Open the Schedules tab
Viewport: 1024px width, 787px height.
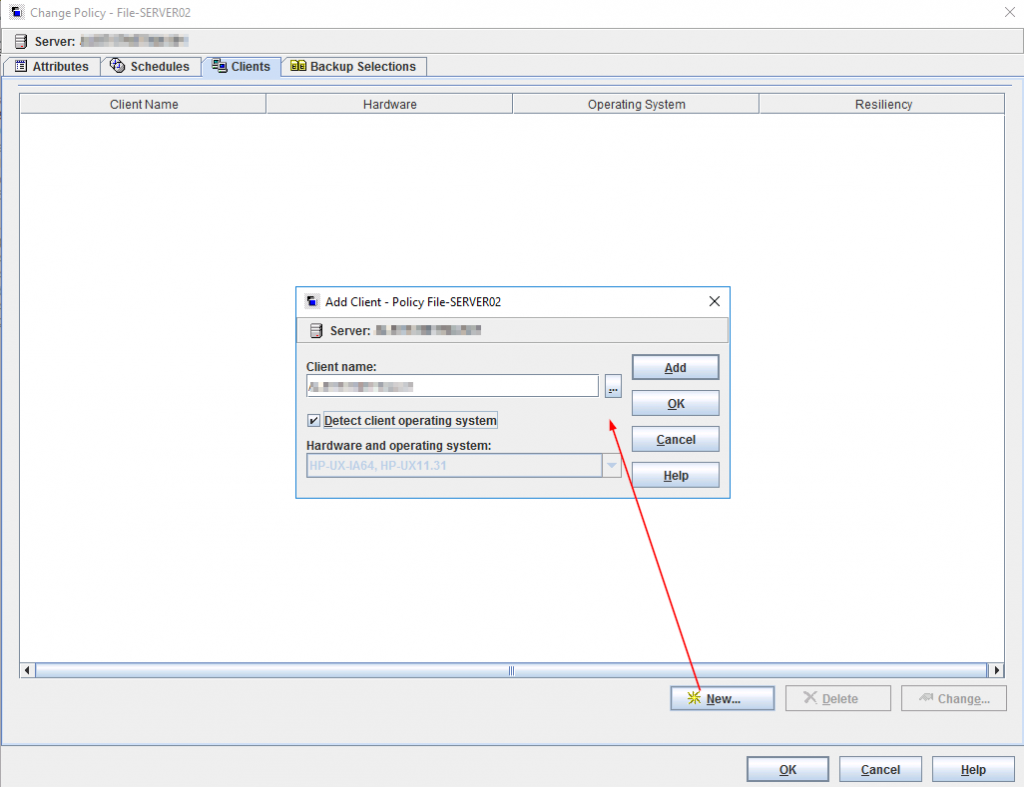click(150, 67)
